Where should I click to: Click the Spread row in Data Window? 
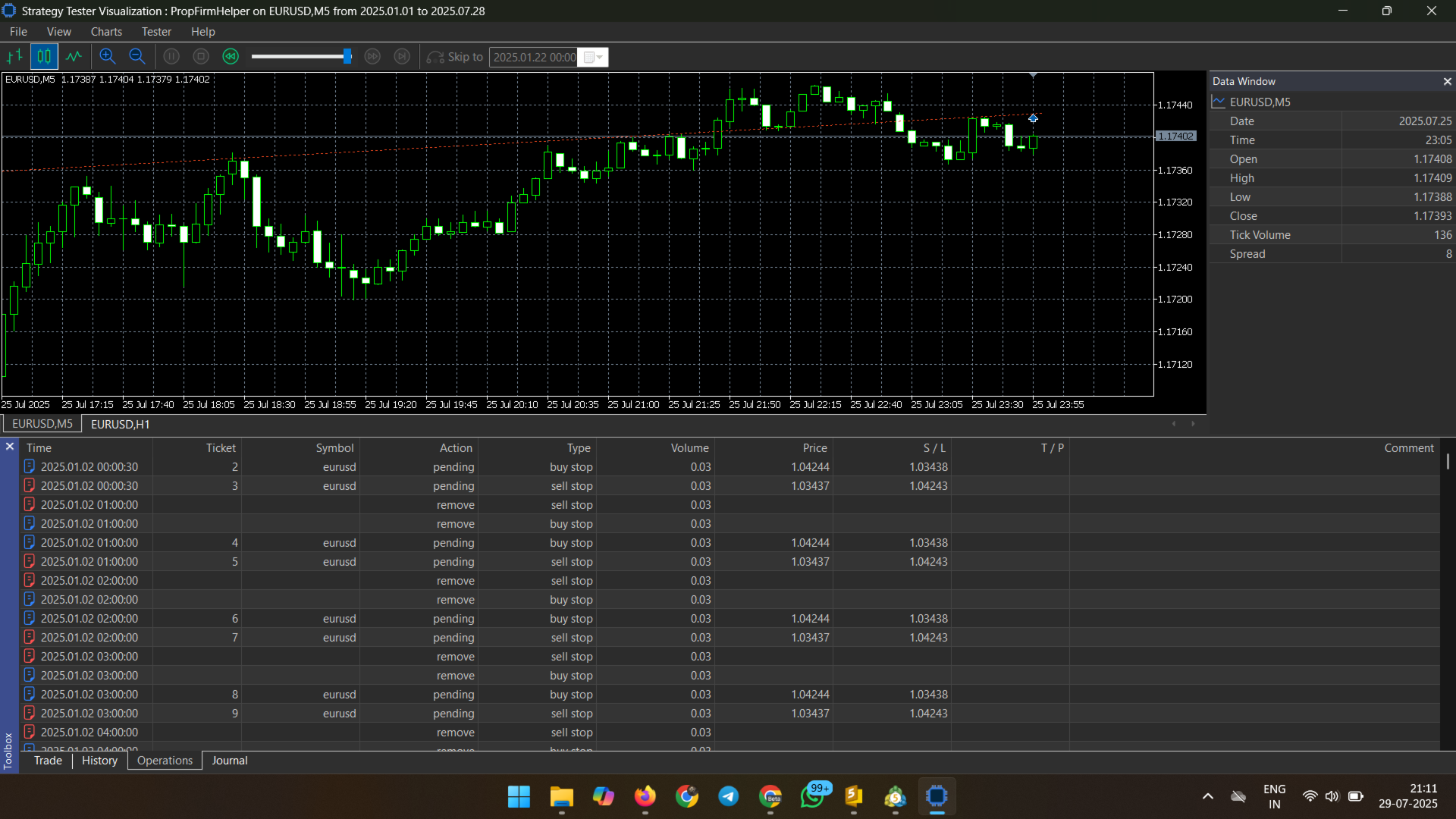click(x=1332, y=254)
